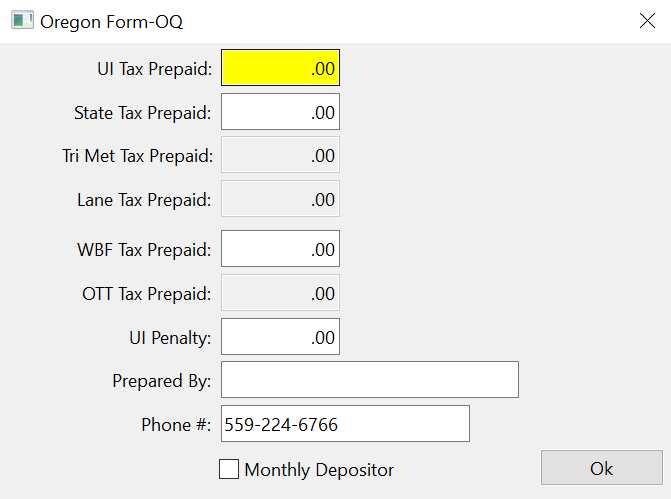Click the "Prepared By:" label text
The width and height of the screenshot is (671, 499).
[x=162, y=380]
